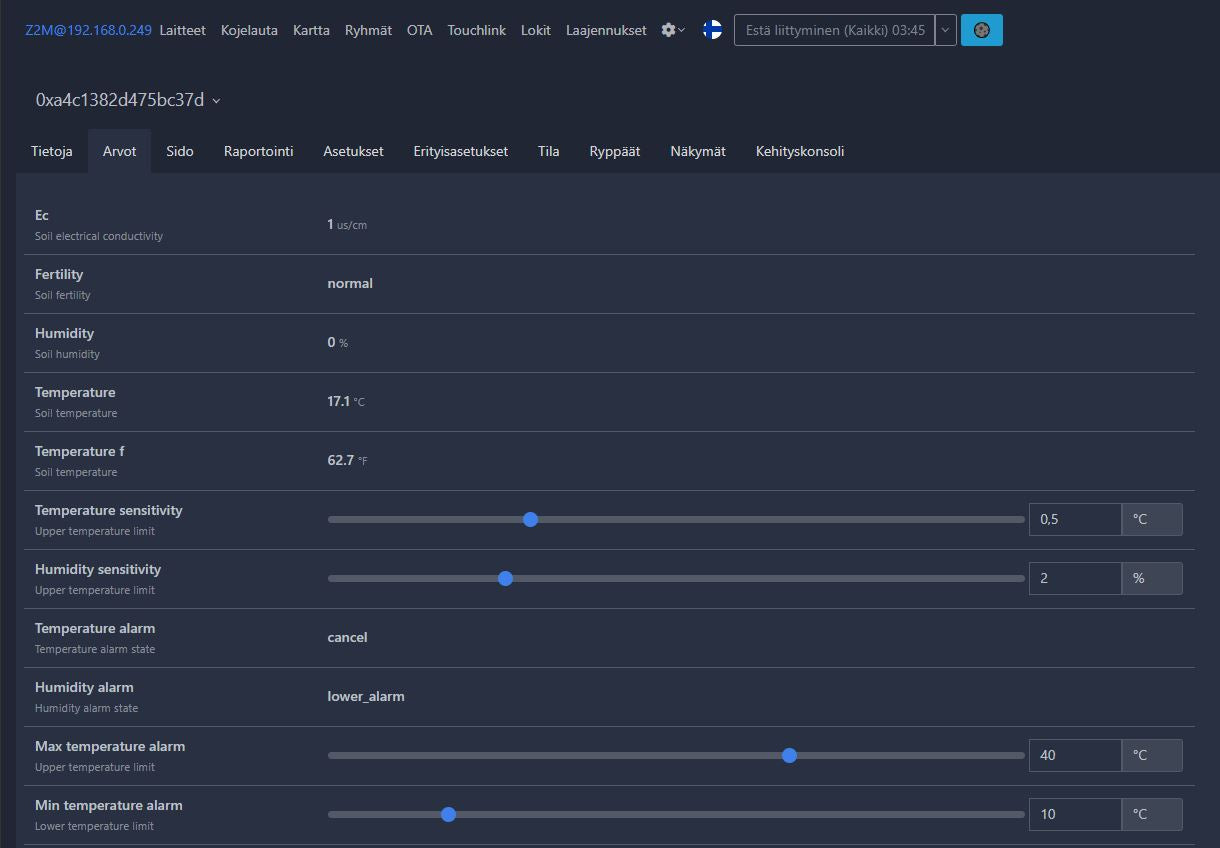1220x848 pixels.
Task: Expand the permit join dropdown arrow
Action: click(946, 30)
